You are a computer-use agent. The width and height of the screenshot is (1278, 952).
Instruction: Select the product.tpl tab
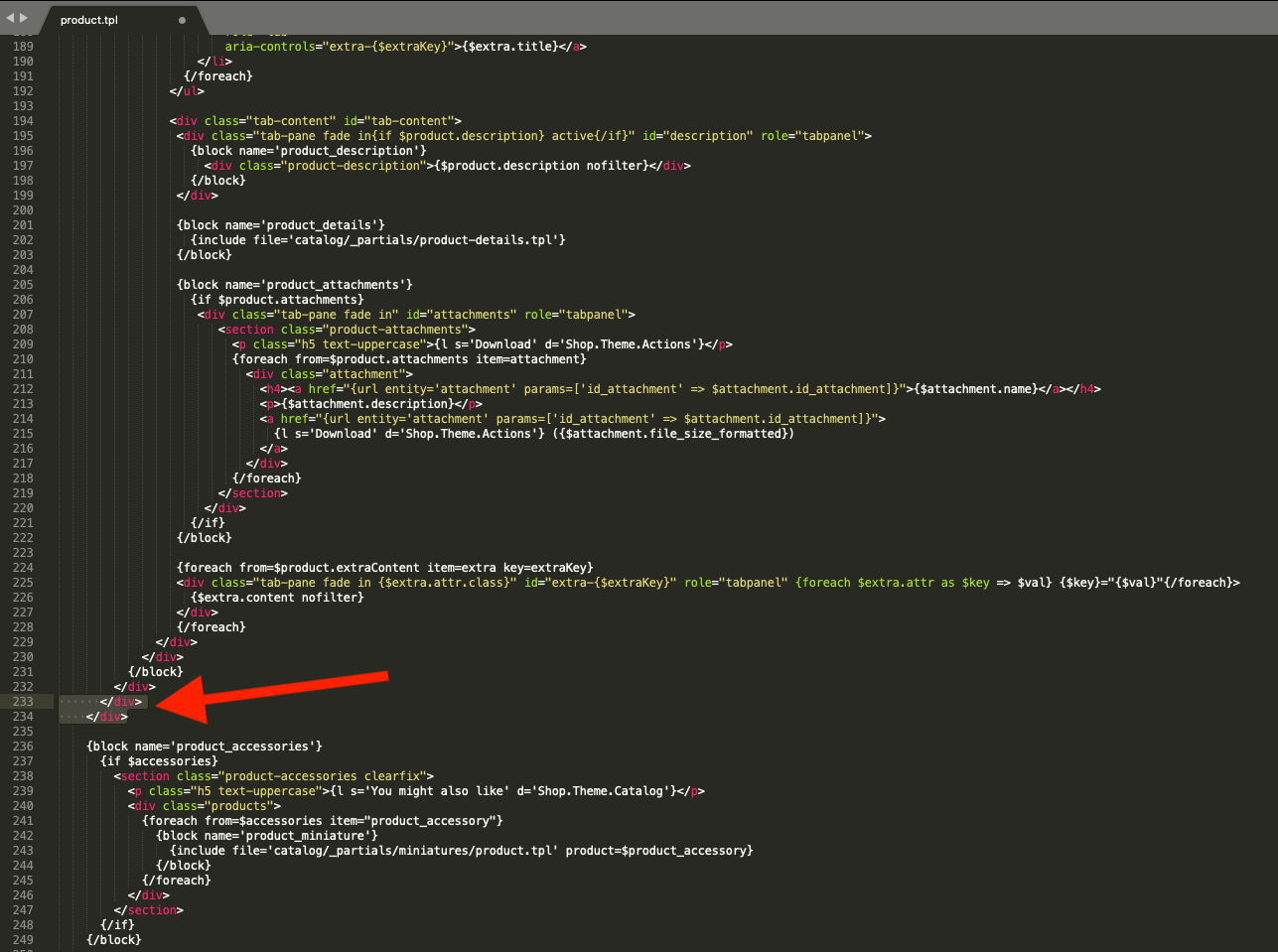tap(89, 20)
